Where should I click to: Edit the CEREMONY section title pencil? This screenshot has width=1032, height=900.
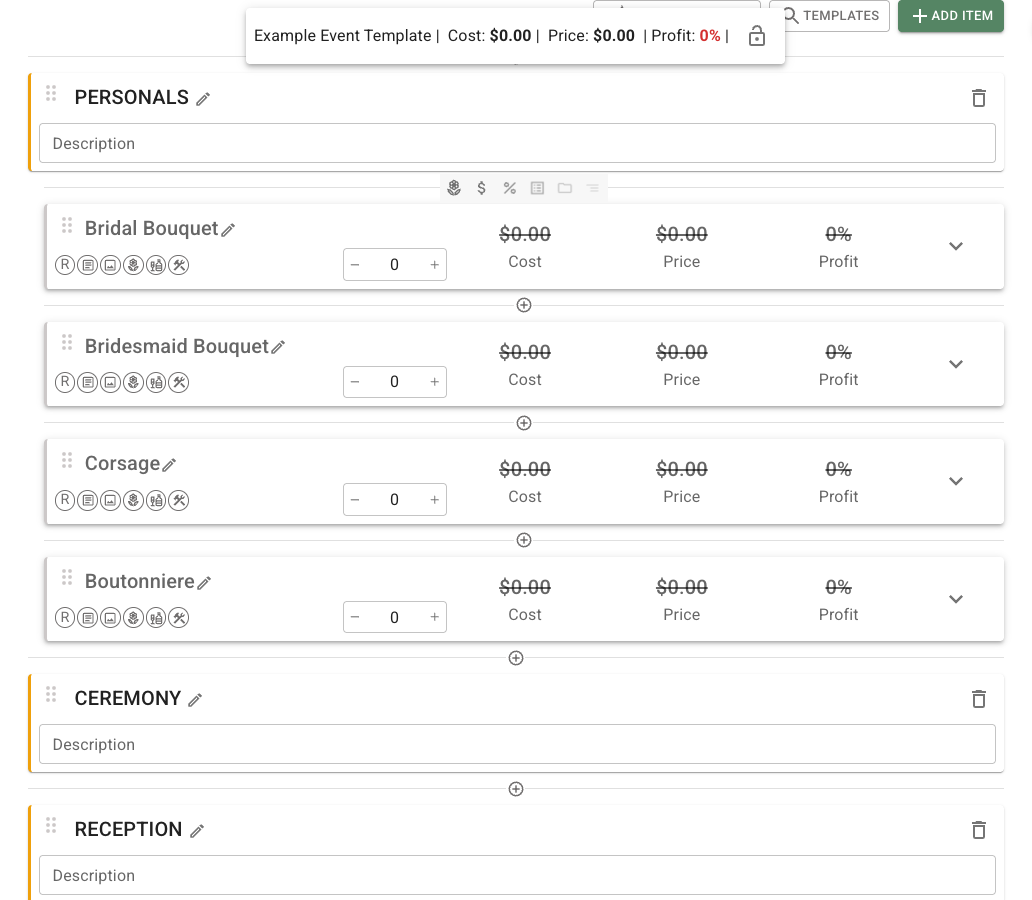(x=195, y=700)
